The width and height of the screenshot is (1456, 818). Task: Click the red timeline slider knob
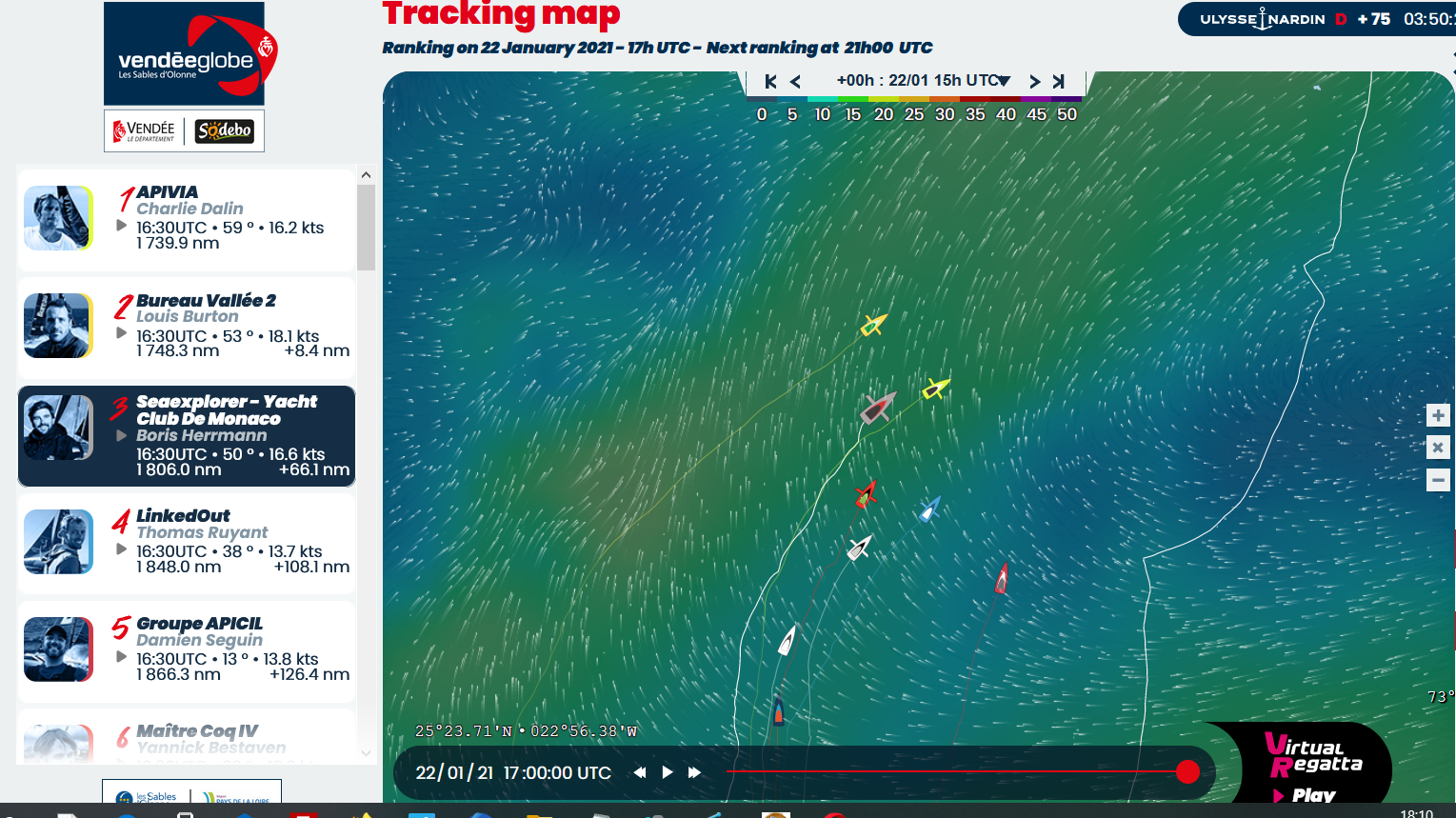tap(1187, 771)
